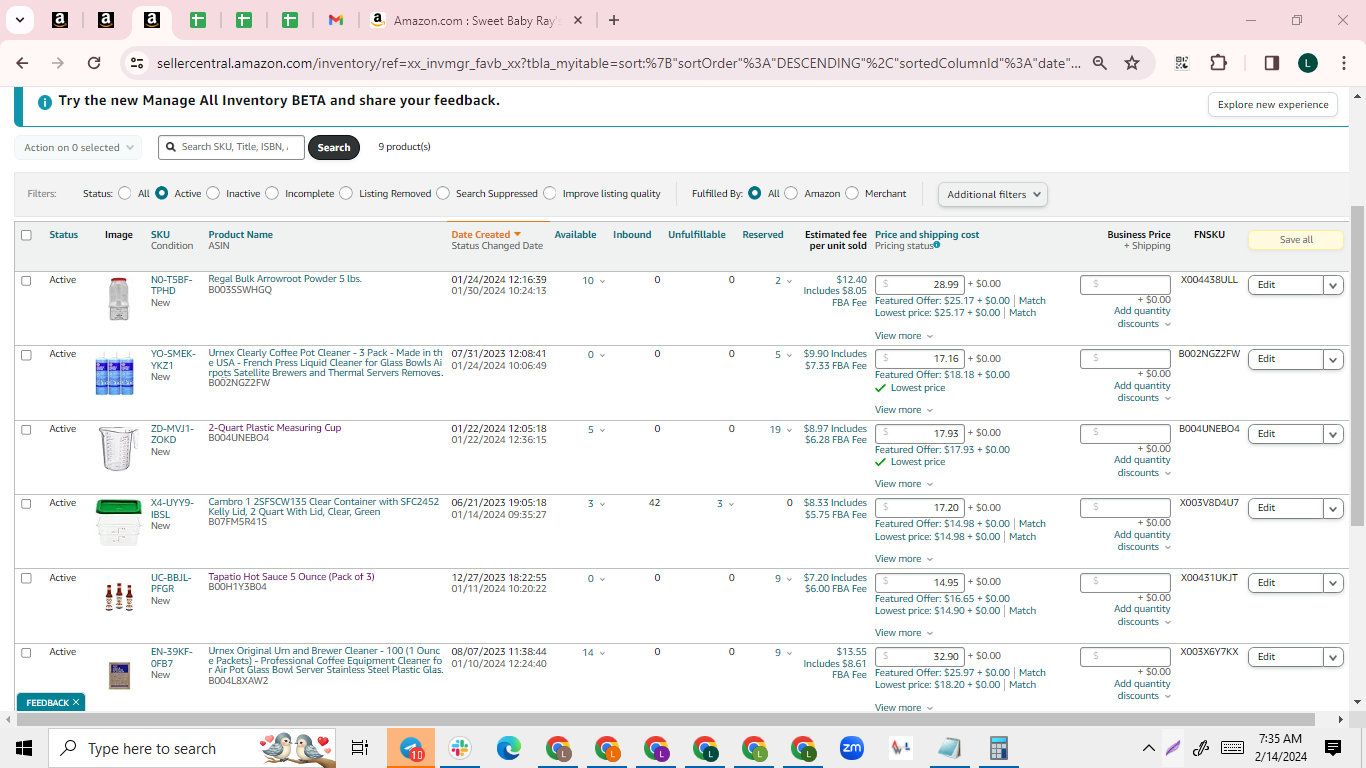Open Windows Start menu
This screenshot has height=768, width=1366.
click(x=24, y=748)
